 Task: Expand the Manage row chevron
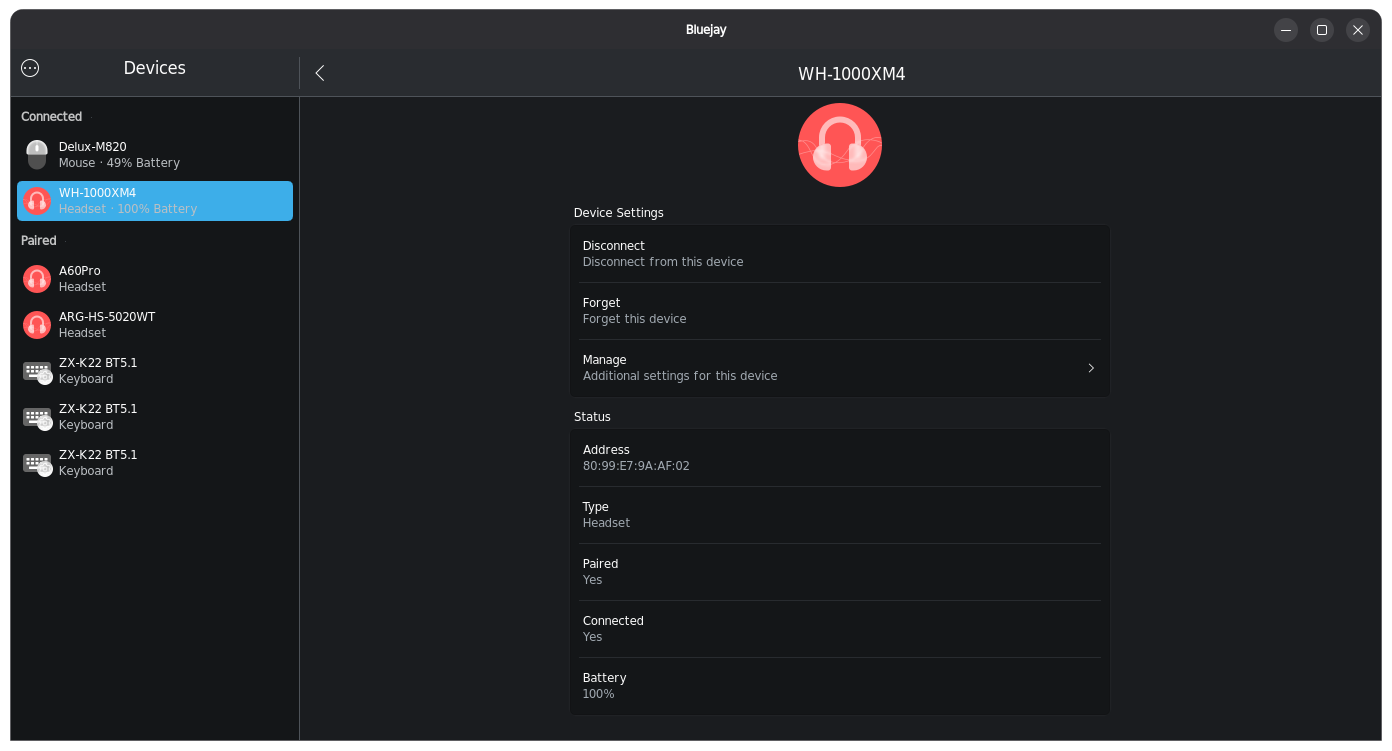tap(1091, 368)
